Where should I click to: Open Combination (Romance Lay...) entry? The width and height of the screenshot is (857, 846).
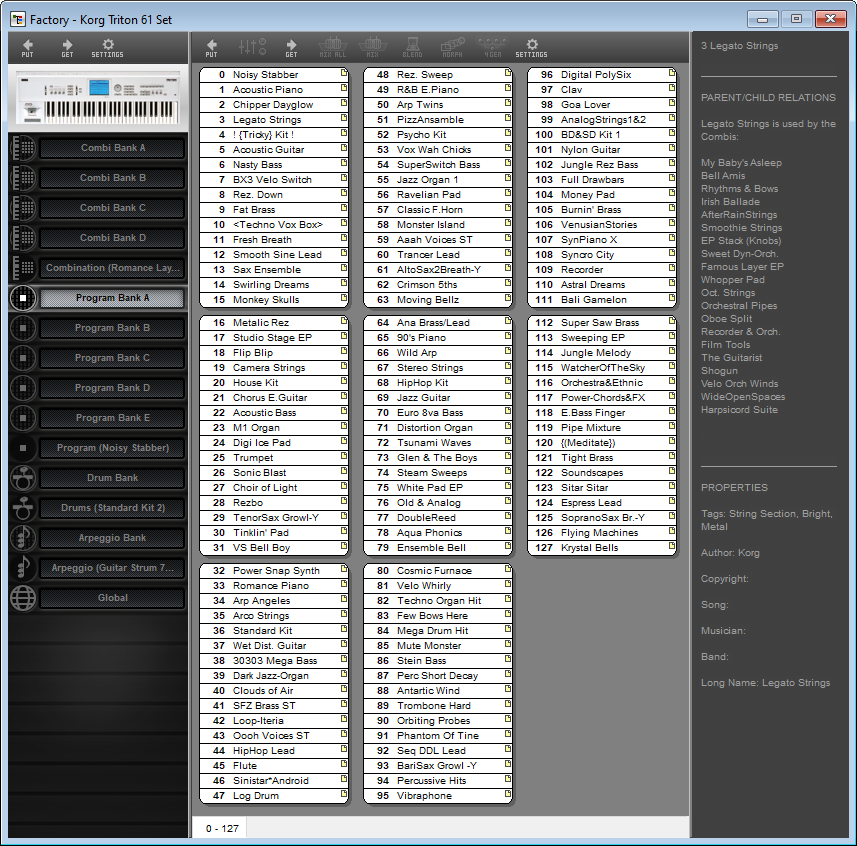pos(112,268)
